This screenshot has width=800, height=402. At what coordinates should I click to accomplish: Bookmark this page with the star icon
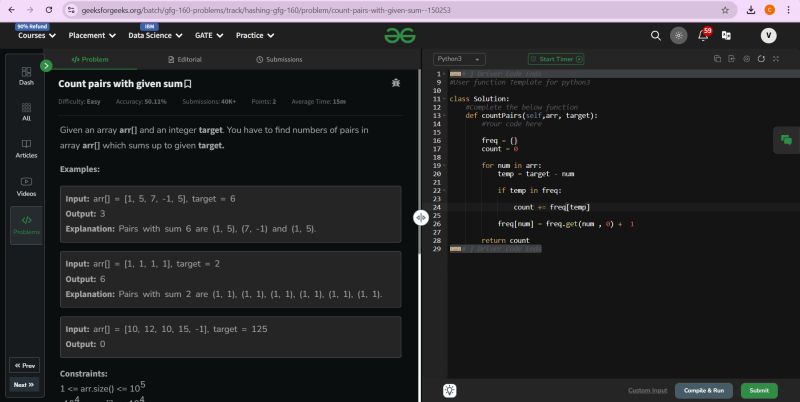[725, 10]
